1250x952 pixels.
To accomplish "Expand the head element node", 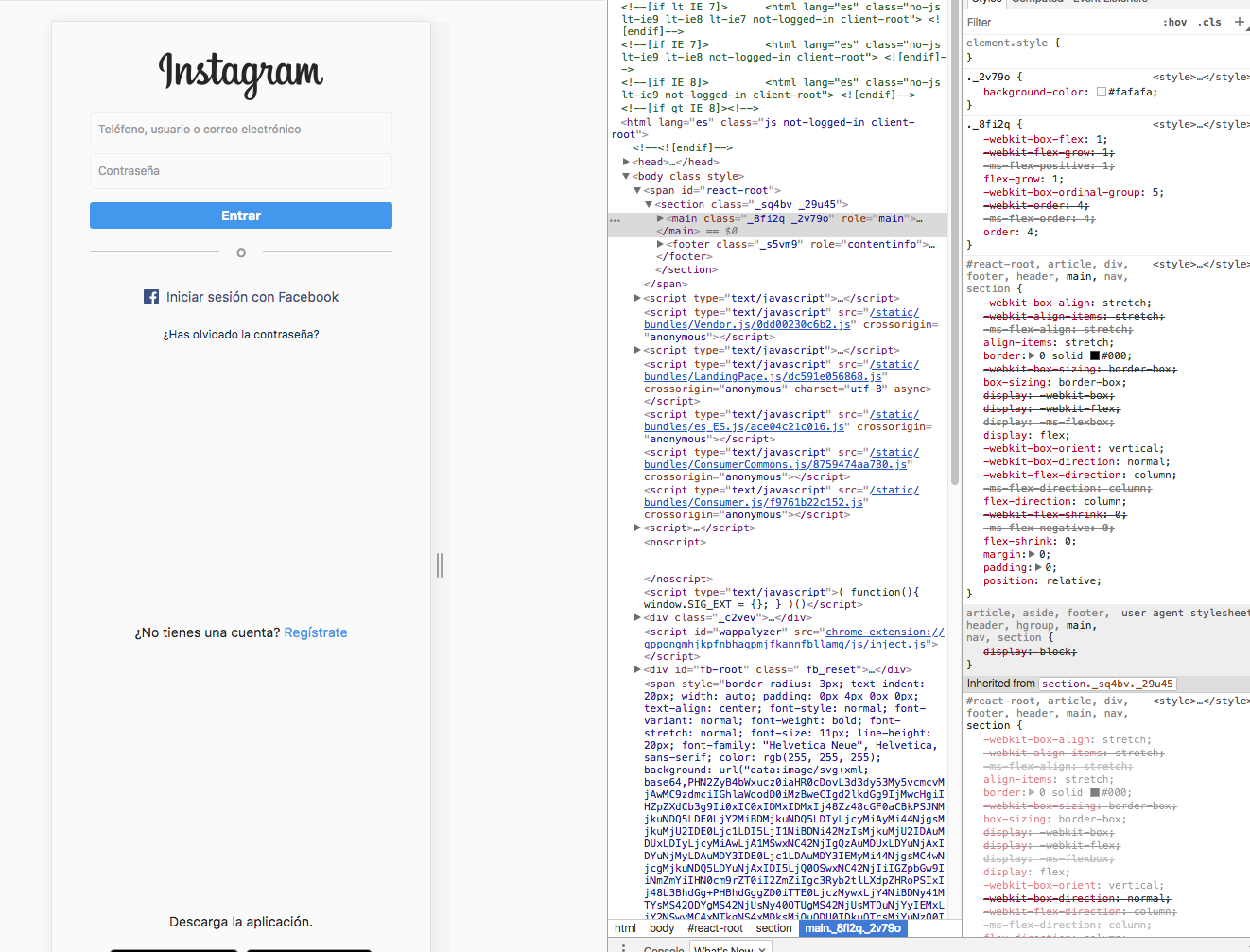I will point(627,162).
